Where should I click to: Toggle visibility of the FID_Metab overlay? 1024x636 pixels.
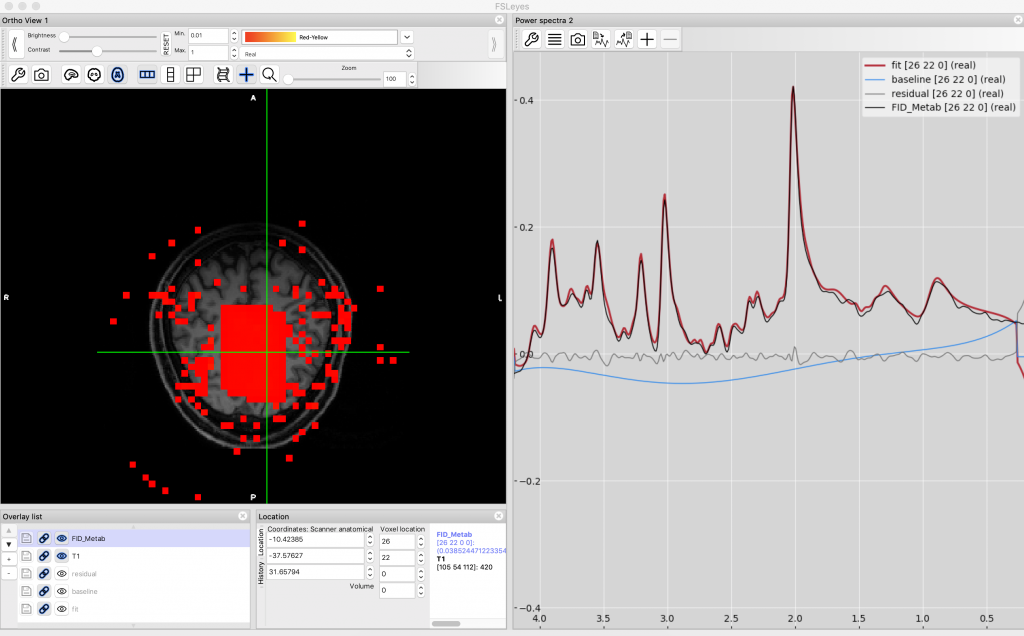pyautogui.click(x=60, y=538)
